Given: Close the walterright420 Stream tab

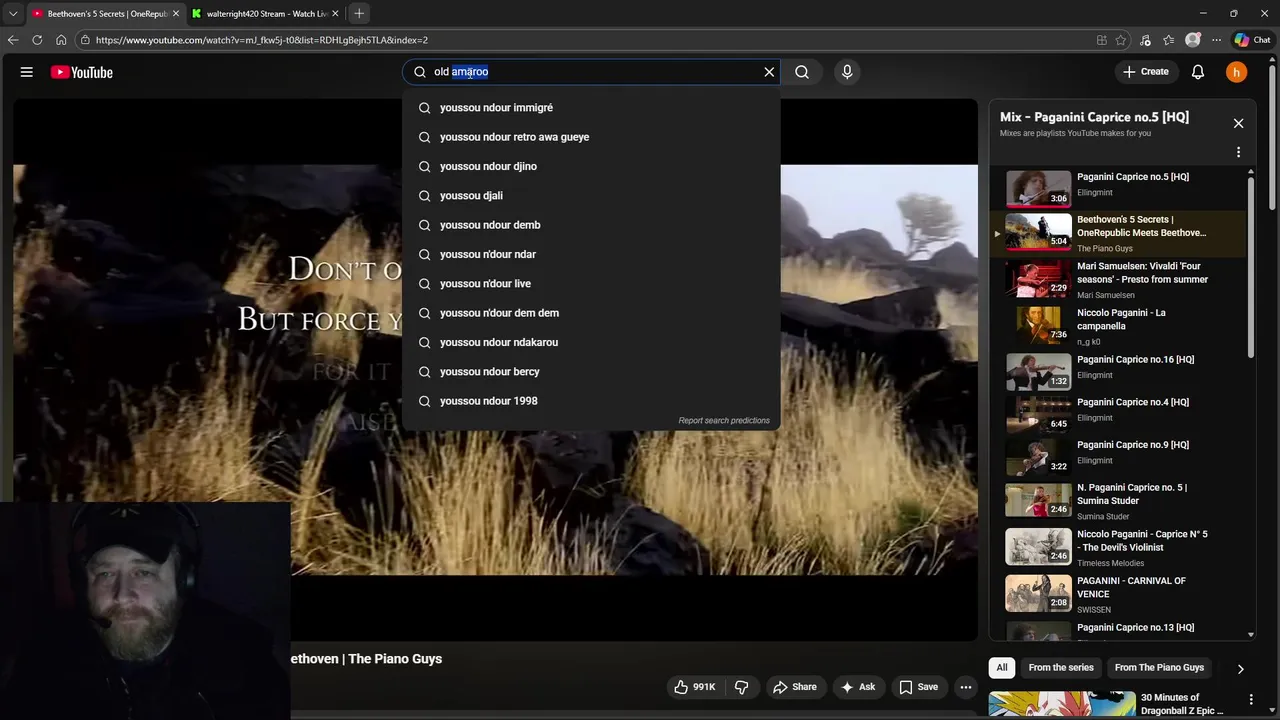Looking at the screenshot, I should [x=335, y=14].
